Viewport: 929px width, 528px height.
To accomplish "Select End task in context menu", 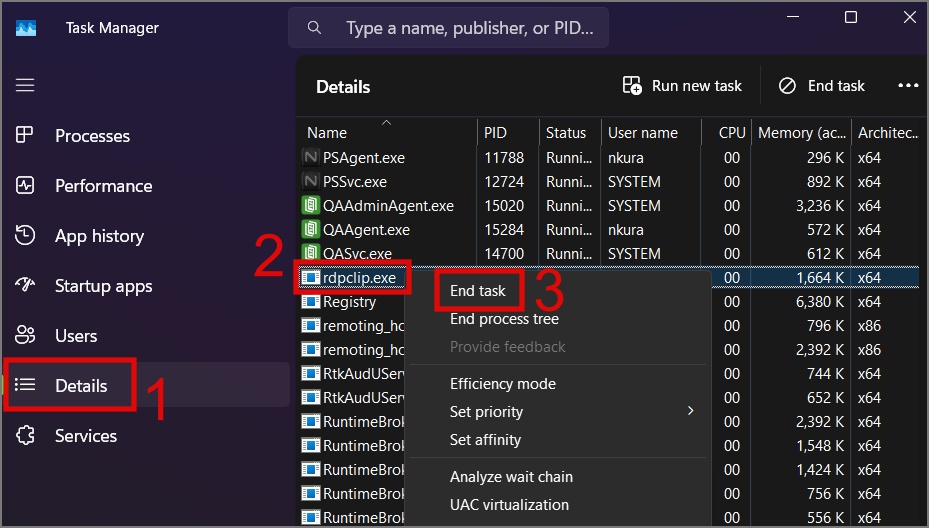I will (x=478, y=291).
